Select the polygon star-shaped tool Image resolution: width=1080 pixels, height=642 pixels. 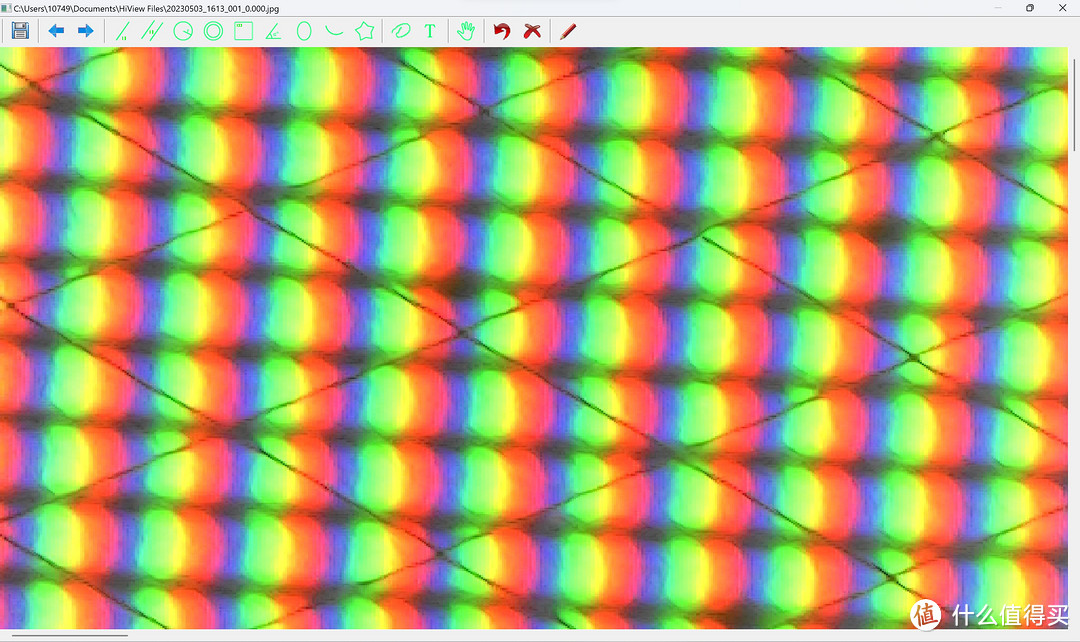pyautogui.click(x=364, y=31)
